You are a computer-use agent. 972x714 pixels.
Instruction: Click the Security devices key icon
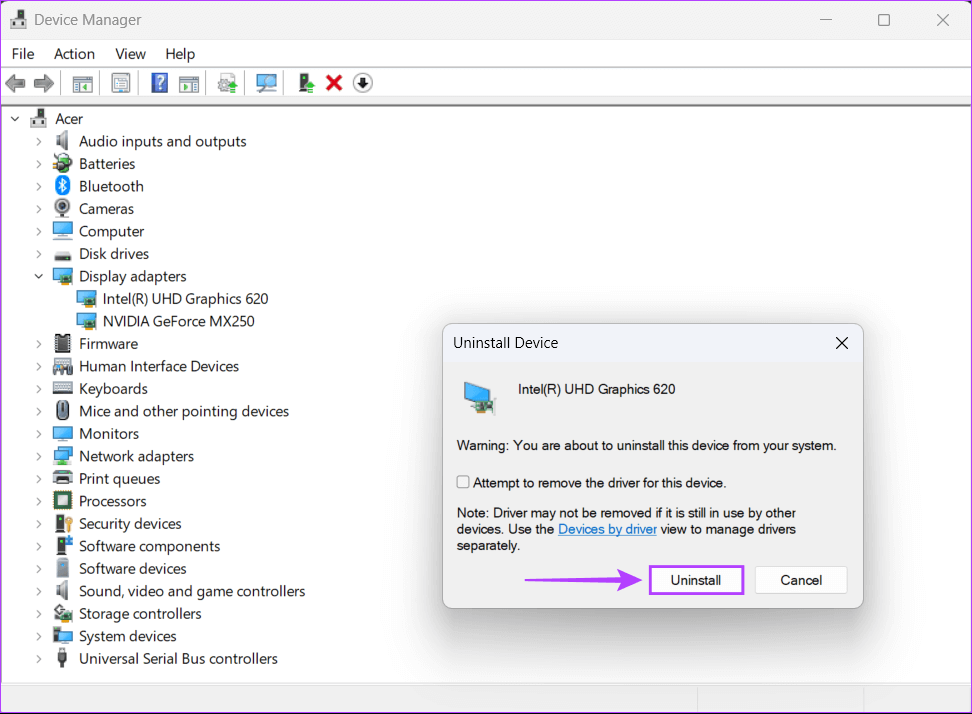[63, 523]
